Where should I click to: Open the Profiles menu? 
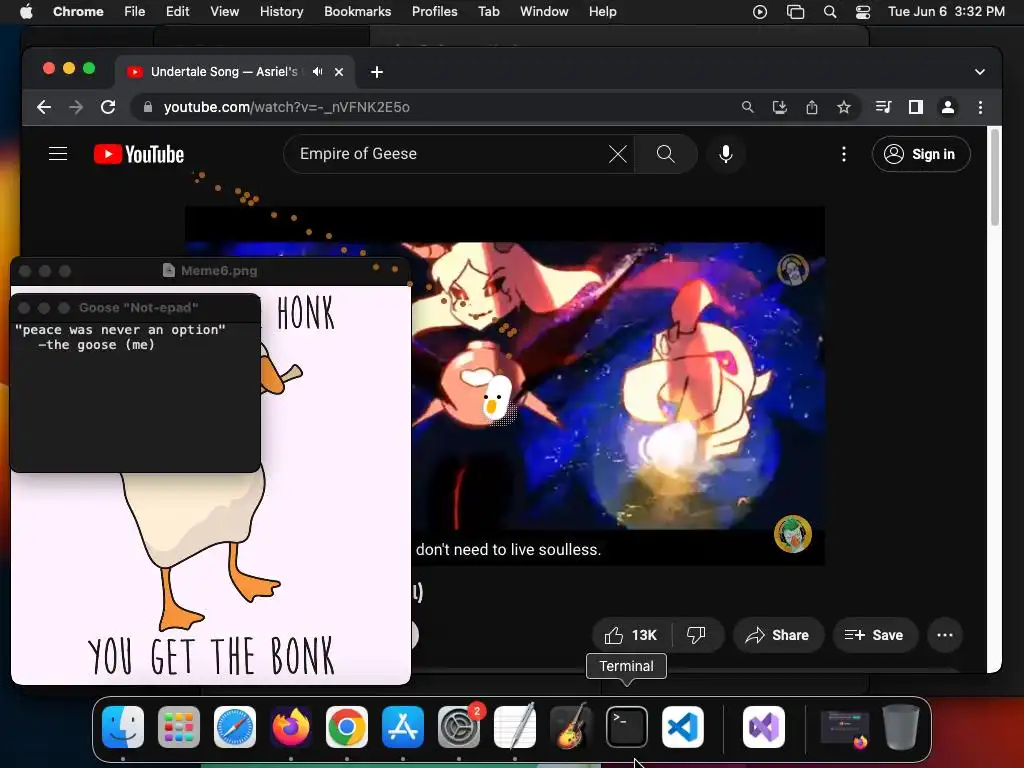435,12
